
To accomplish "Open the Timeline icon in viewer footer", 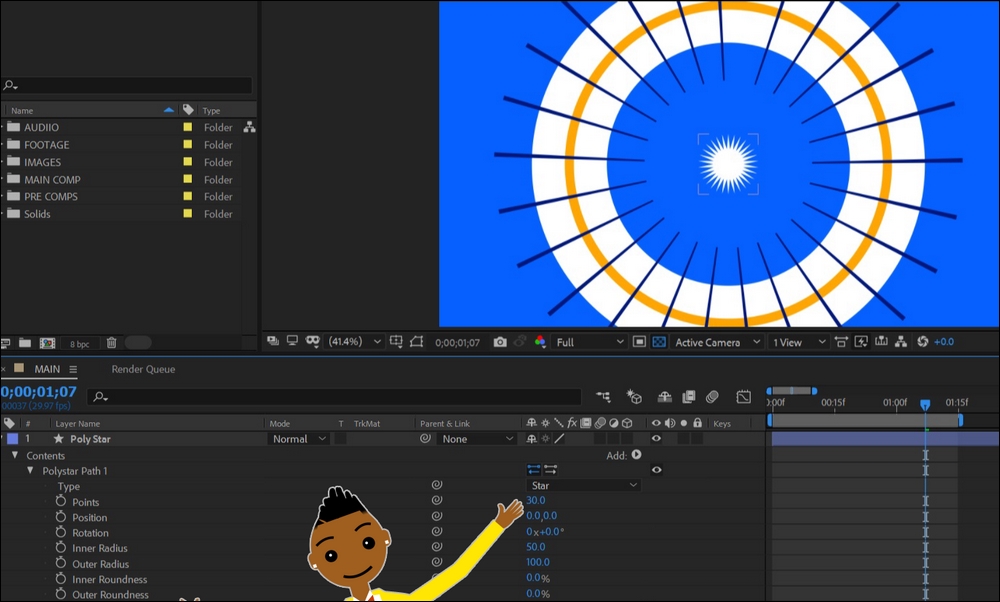I will (881, 342).
